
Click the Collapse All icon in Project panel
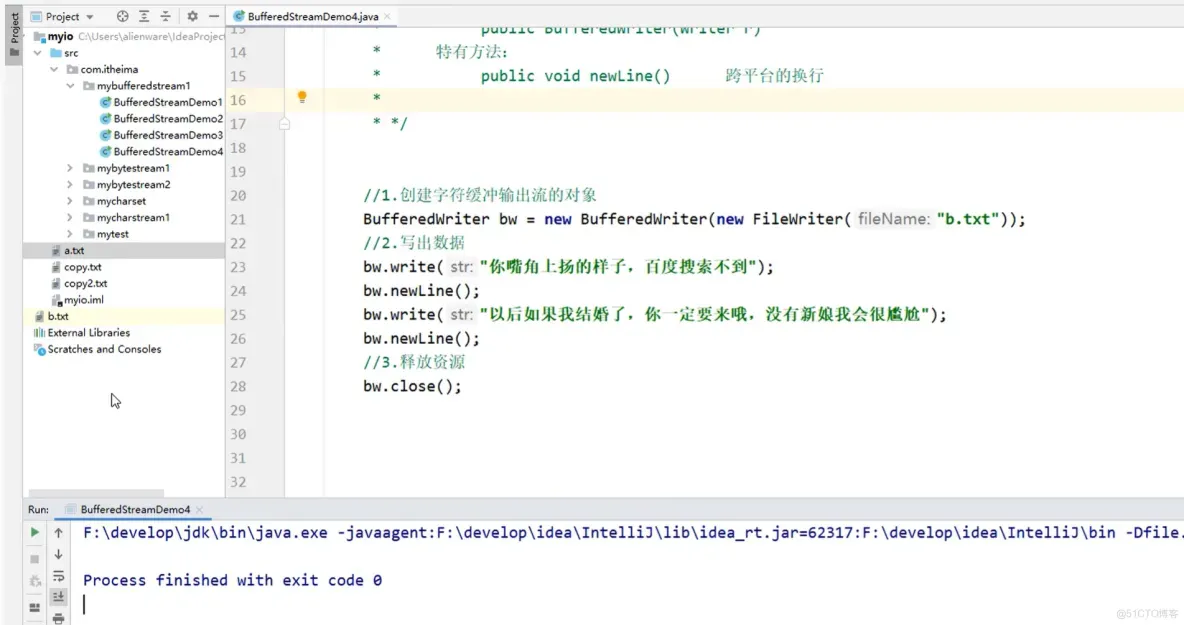click(x=165, y=16)
